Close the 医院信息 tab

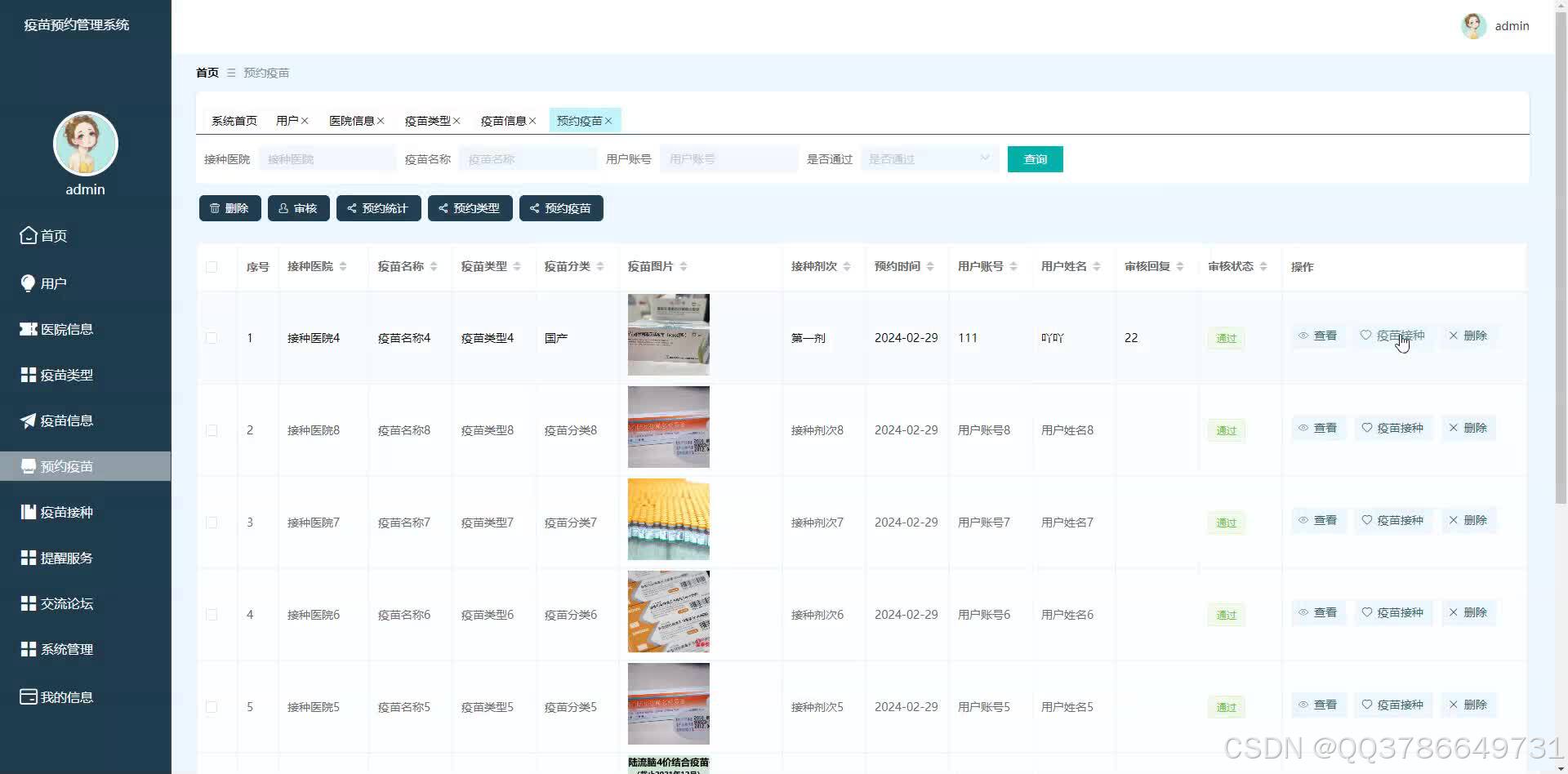pyautogui.click(x=381, y=121)
